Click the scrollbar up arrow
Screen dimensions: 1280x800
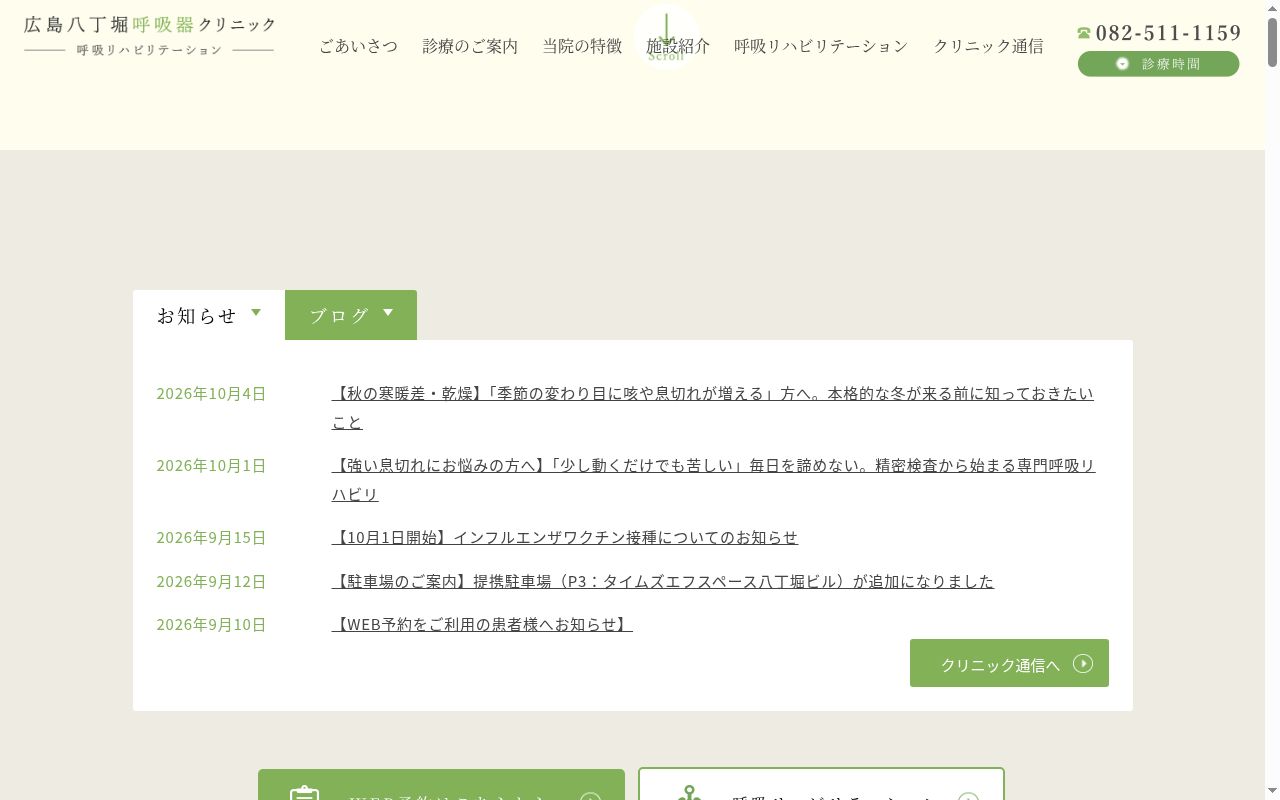[x=1272, y=8]
